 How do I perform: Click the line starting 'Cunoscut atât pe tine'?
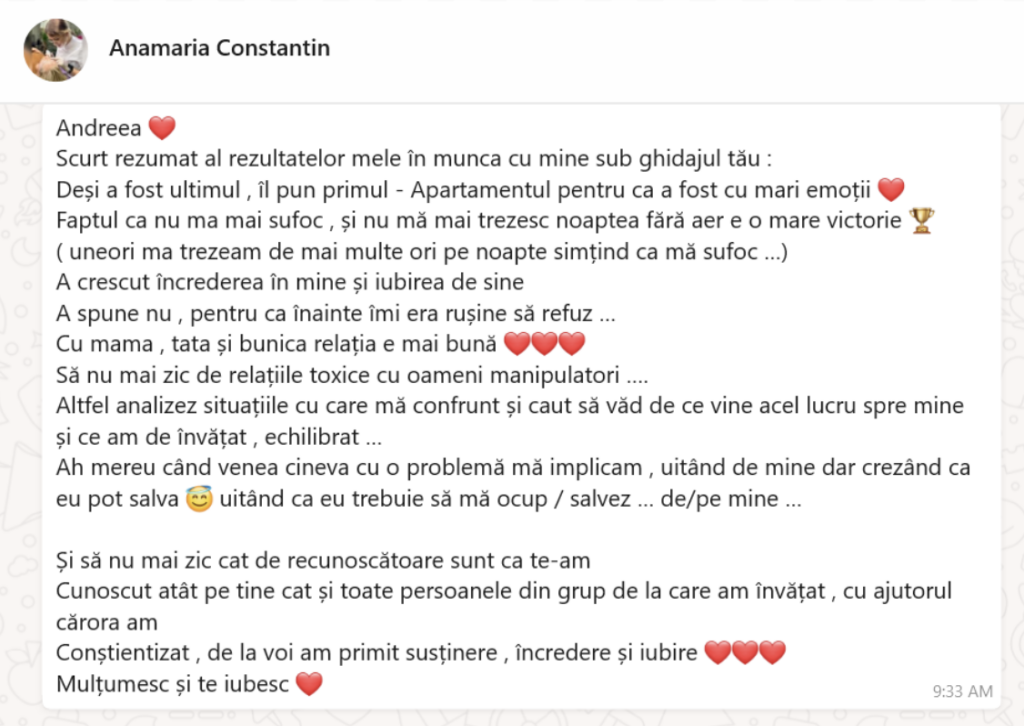pos(504,592)
